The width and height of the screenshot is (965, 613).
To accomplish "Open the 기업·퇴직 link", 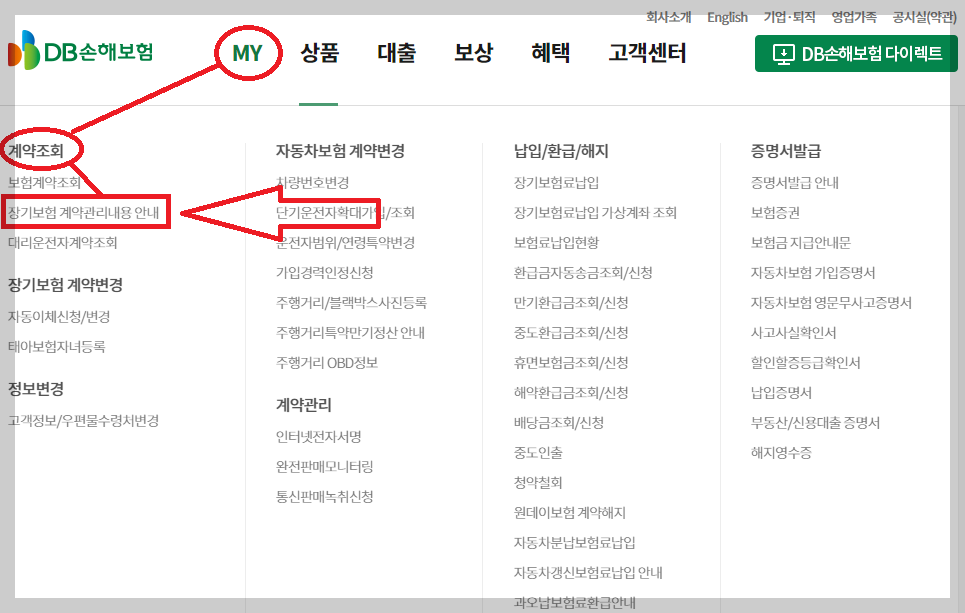I will tap(790, 17).
